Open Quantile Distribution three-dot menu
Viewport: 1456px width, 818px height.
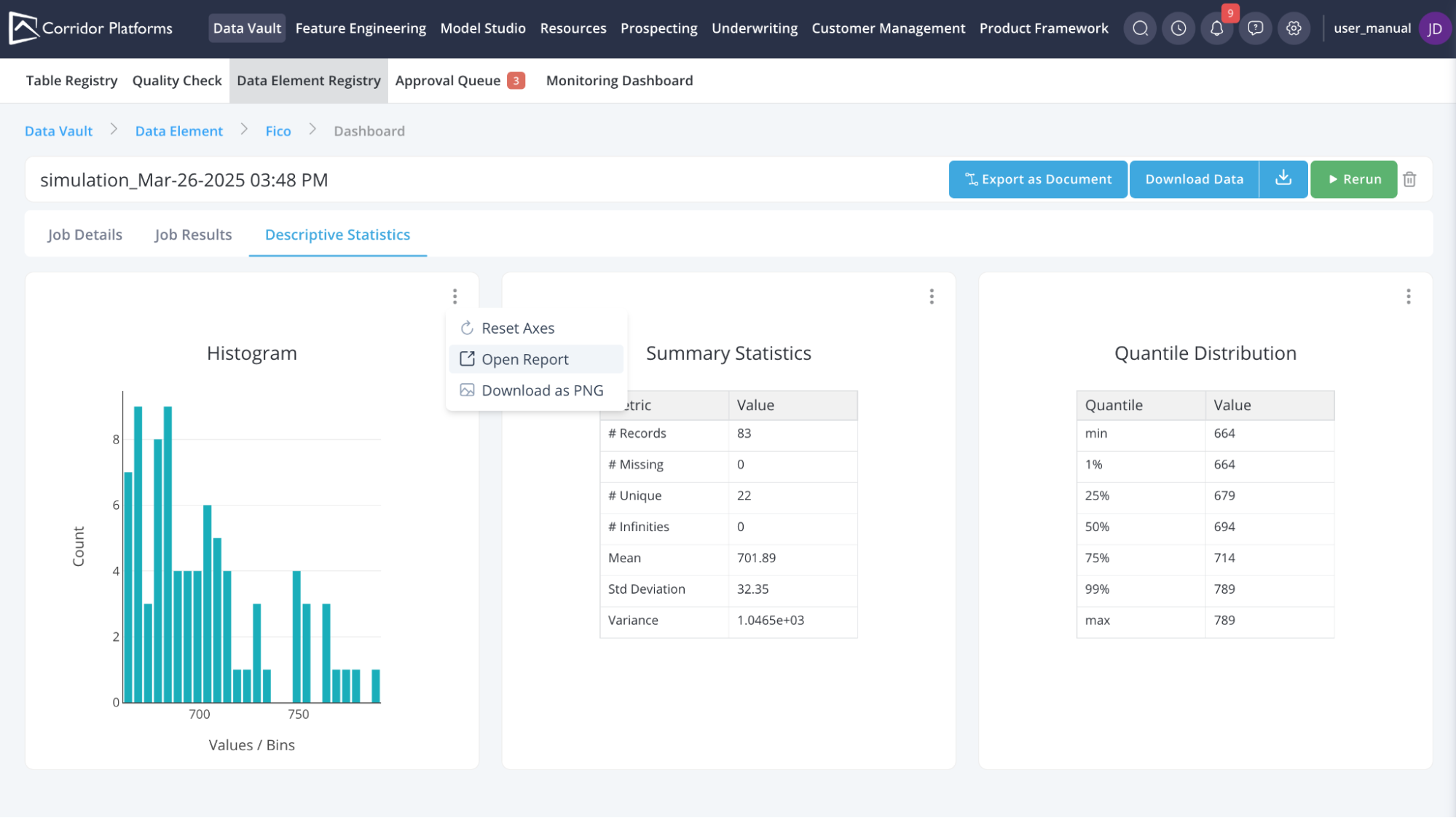[1408, 296]
